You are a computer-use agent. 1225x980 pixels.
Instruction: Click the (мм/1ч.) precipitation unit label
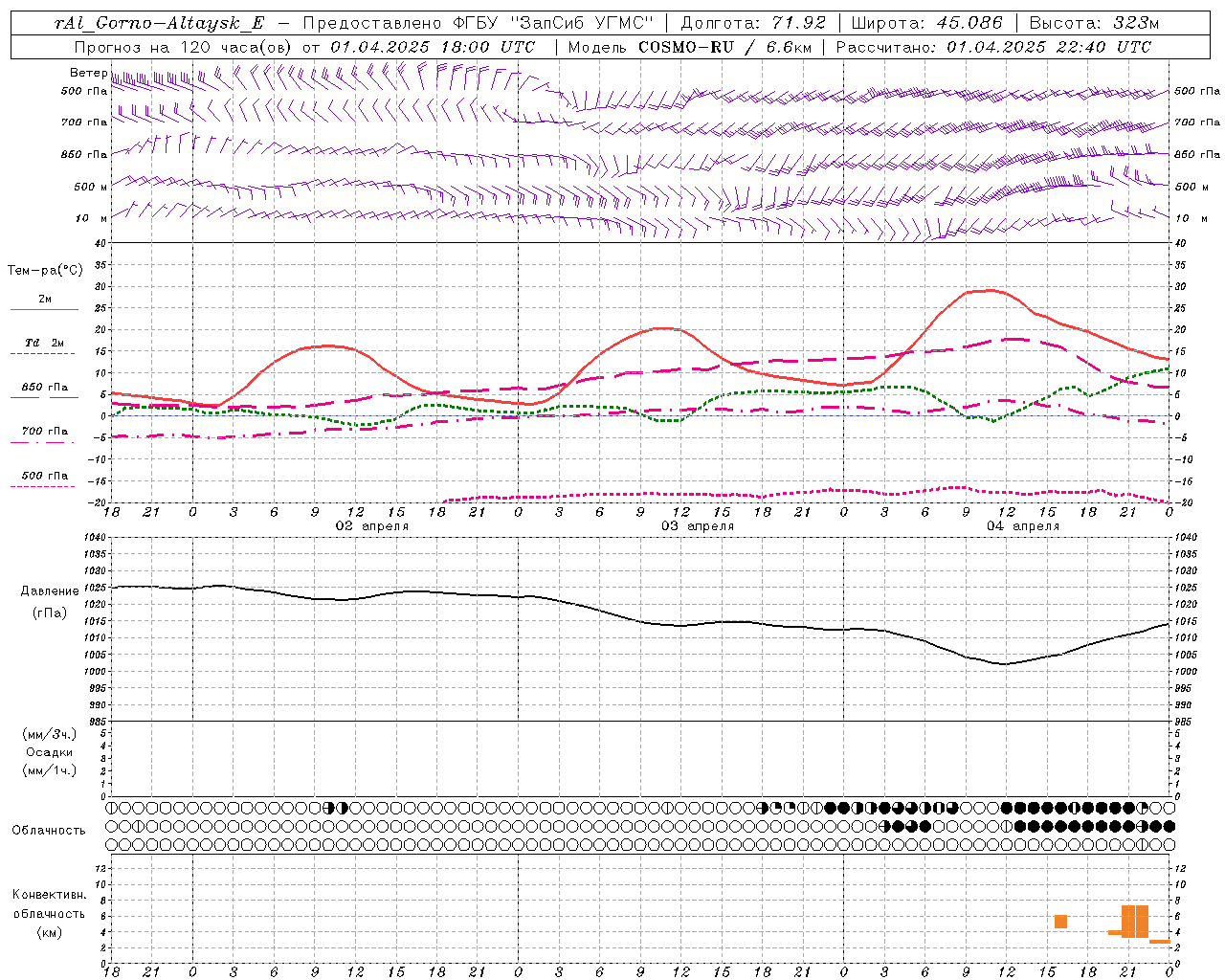coord(49,770)
